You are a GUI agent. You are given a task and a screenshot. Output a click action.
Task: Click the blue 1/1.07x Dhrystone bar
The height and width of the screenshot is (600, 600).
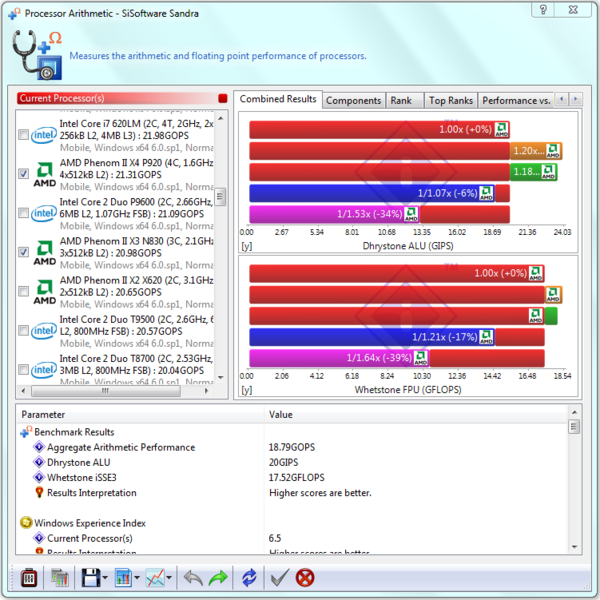pyautogui.click(x=371, y=193)
